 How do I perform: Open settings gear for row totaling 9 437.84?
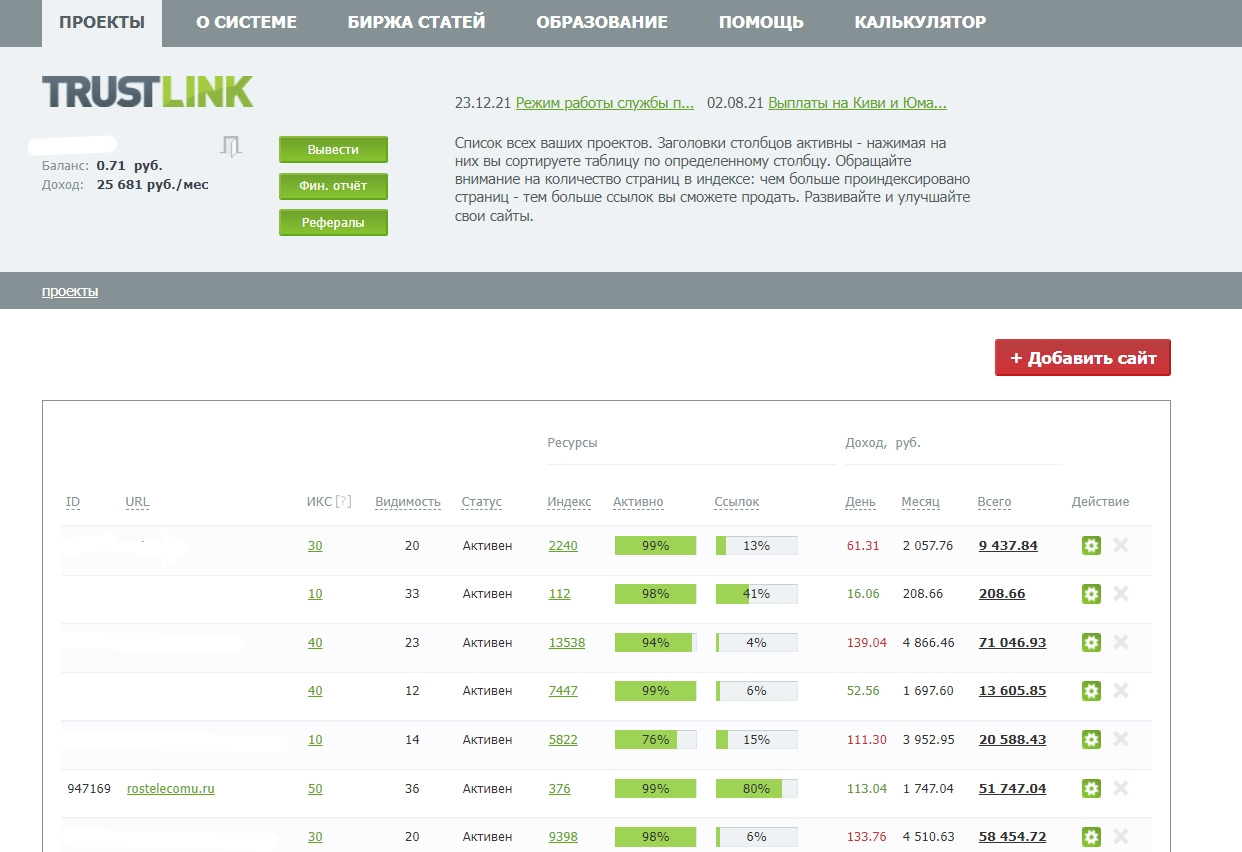tap(1091, 545)
